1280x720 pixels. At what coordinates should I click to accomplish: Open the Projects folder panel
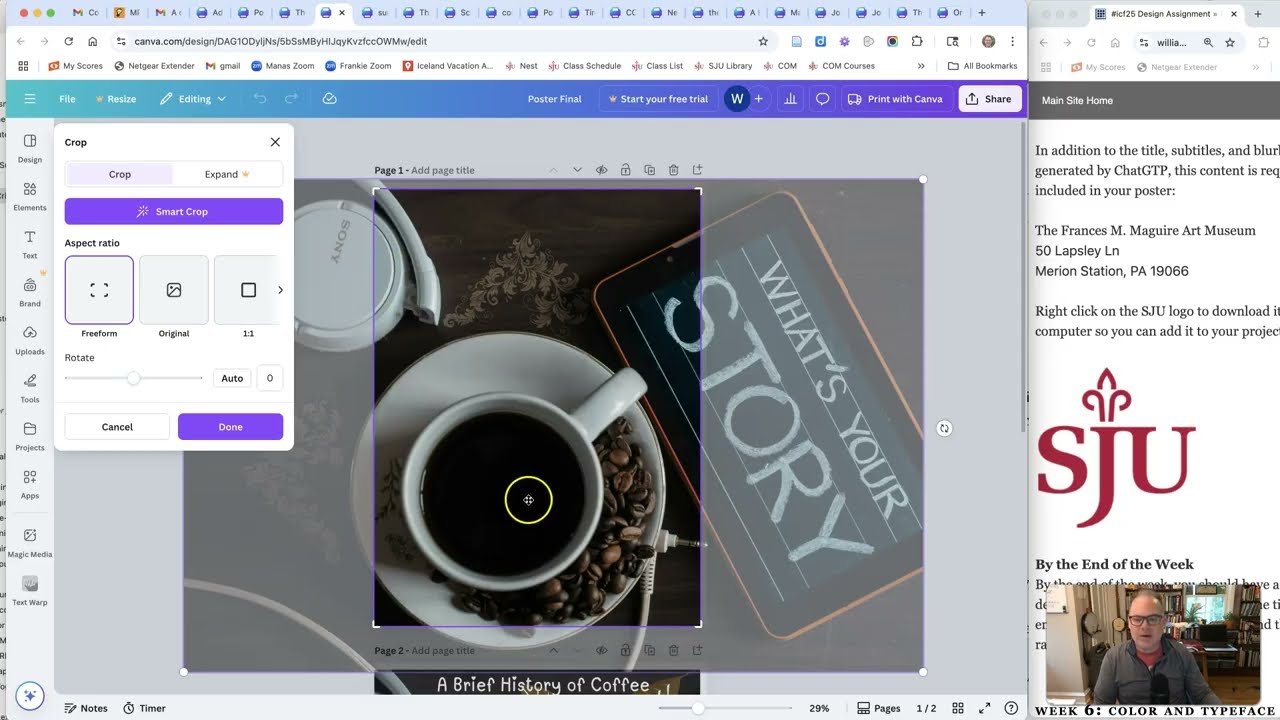point(30,436)
